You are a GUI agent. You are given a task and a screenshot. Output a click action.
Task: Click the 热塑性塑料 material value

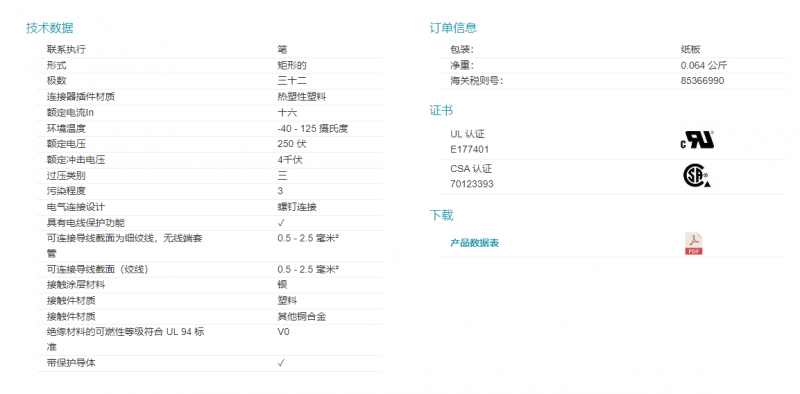(302, 97)
